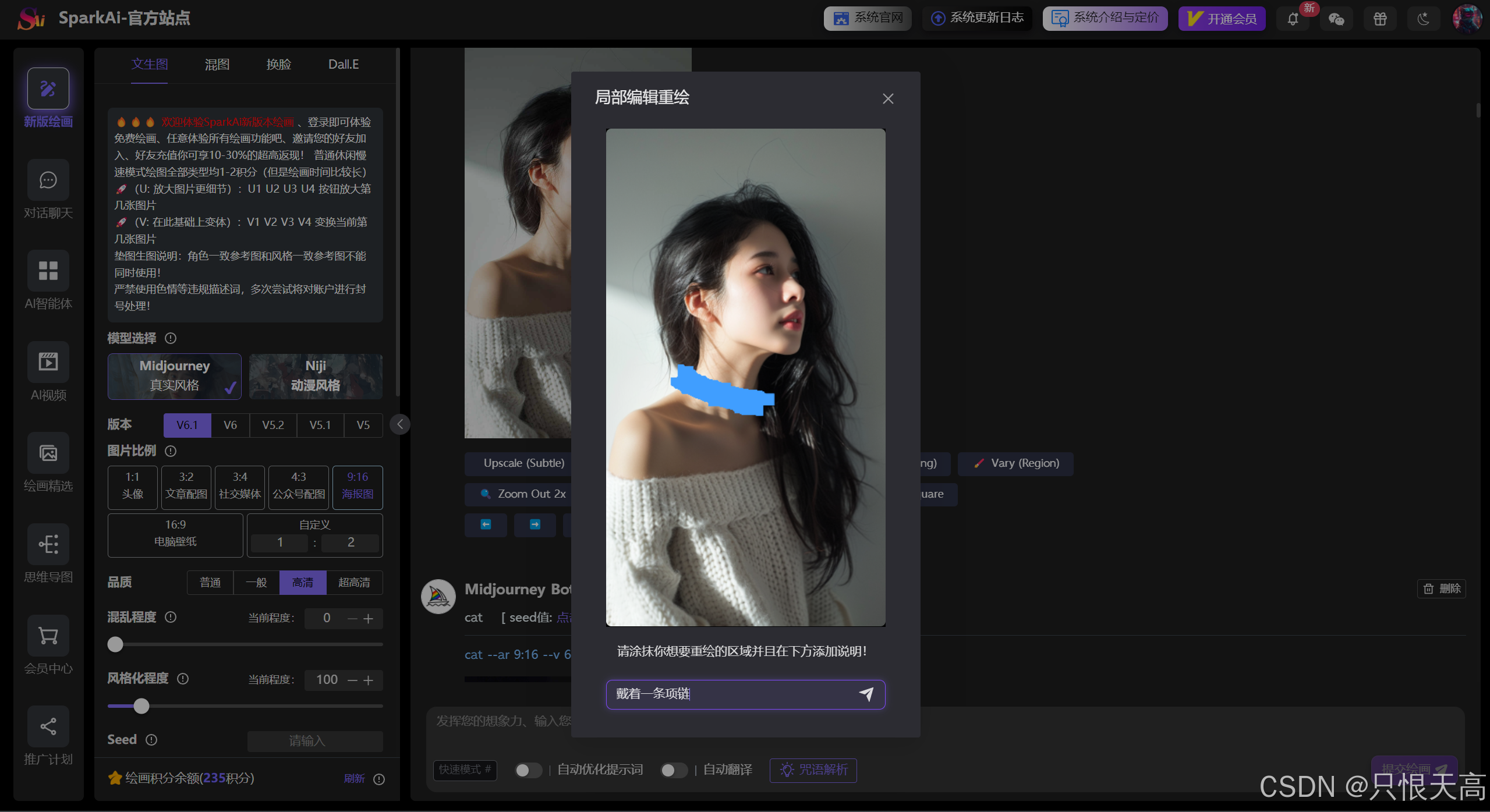Collapse the settings panel with arrow
Image resolution: width=1490 pixels, height=812 pixels.
tap(400, 424)
